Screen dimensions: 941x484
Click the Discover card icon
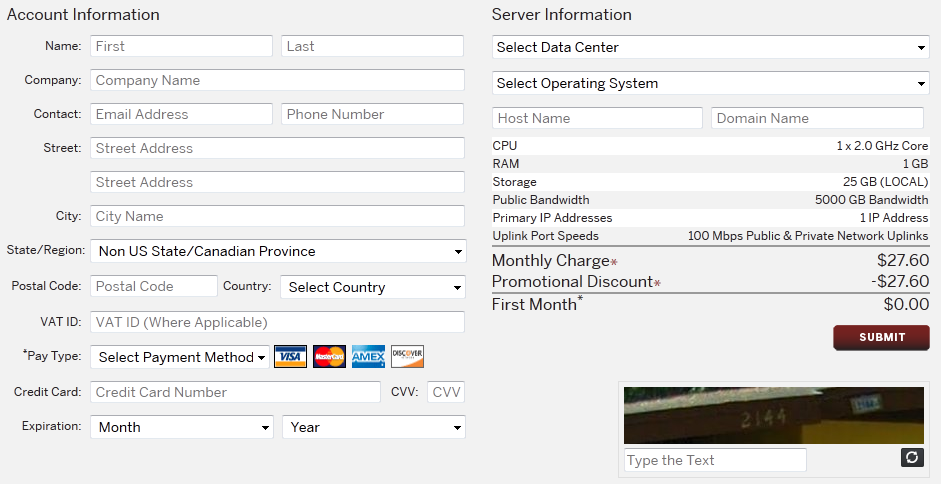point(407,357)
